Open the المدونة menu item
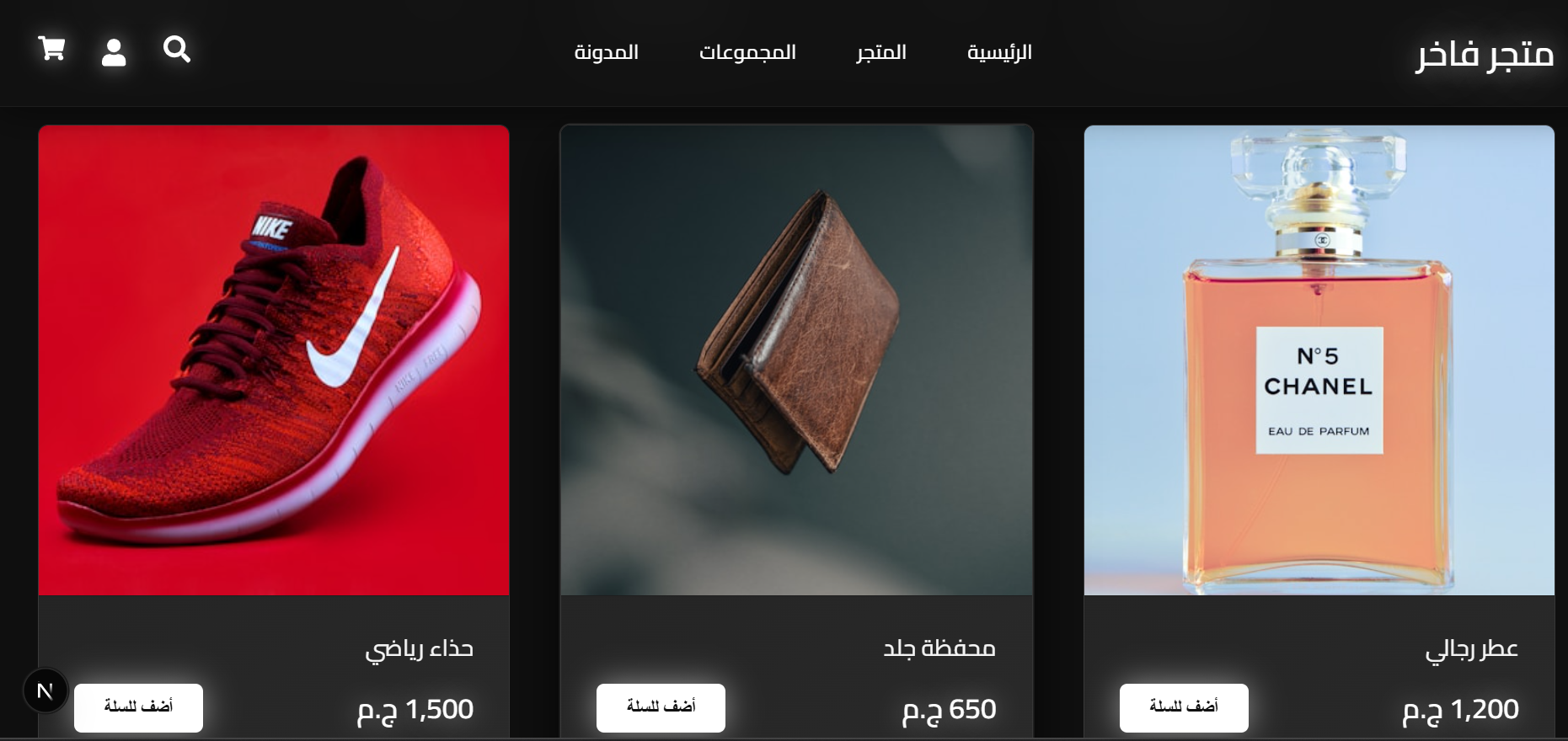 [607, 52]
